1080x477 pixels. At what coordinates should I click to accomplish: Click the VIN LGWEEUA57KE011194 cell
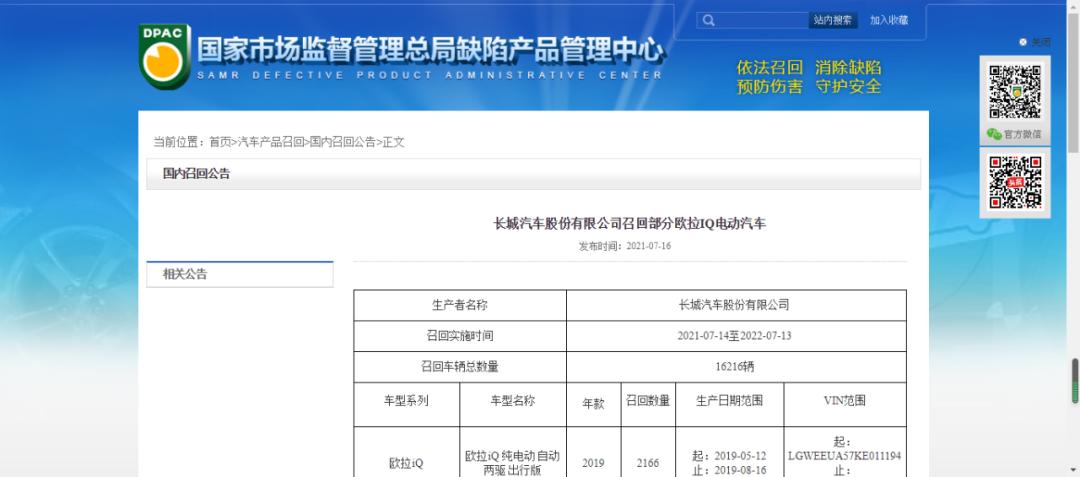coord(845,452)
